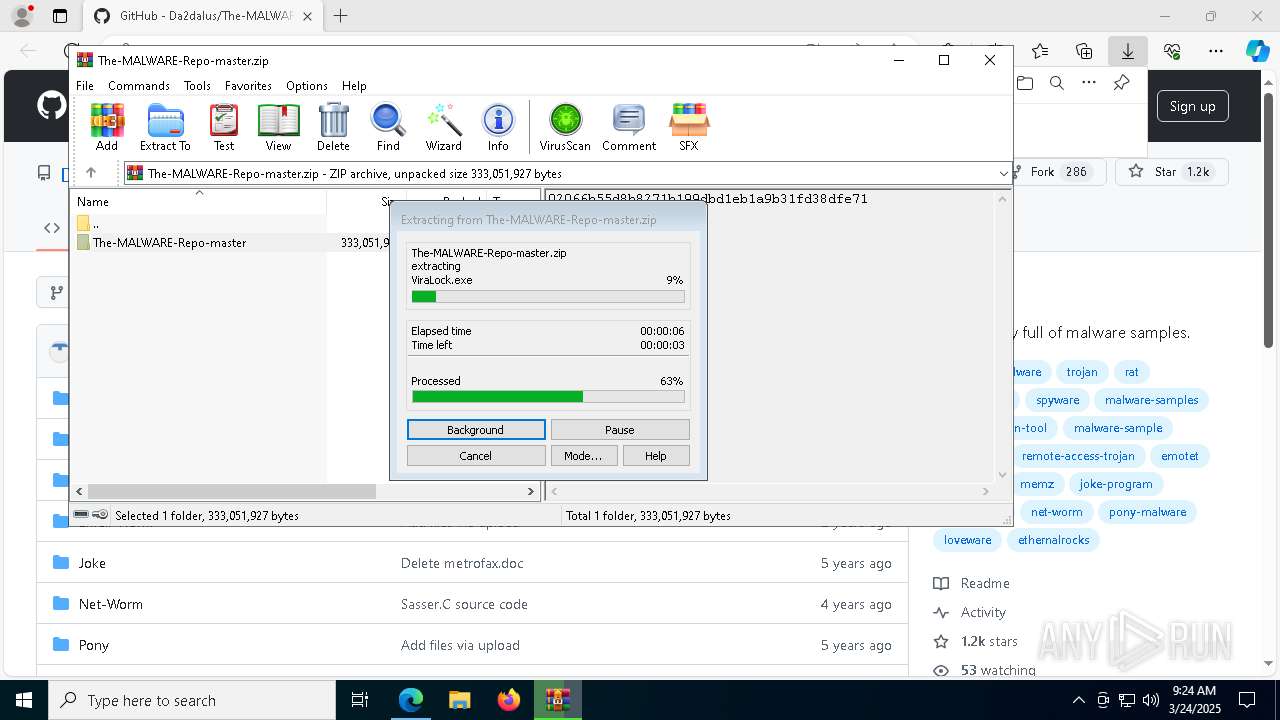This screenshot has height=720, width=1280.
Task: Select The-MALWARE-Repo-master folder row
Action: (230, 242)
